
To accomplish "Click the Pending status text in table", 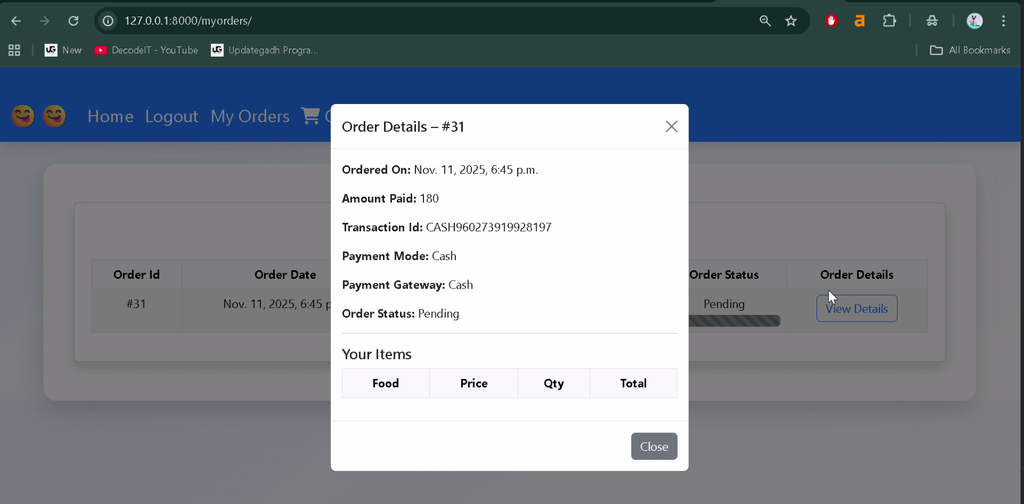I will 724,304.
